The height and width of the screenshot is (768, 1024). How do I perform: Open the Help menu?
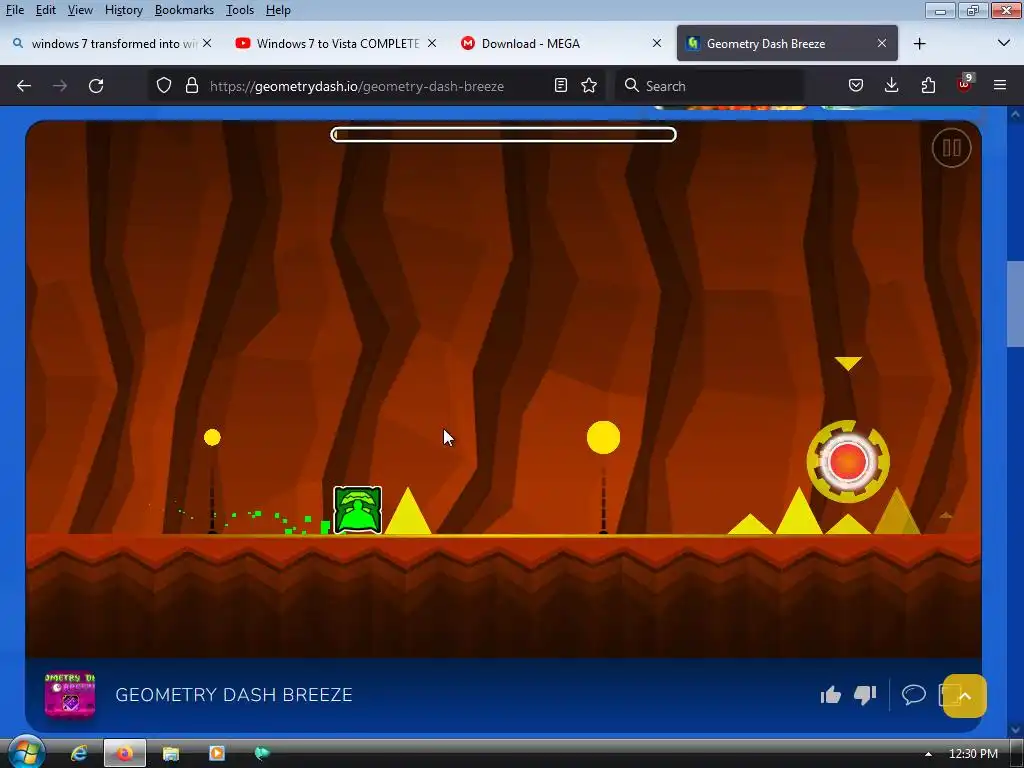(278, 10)
